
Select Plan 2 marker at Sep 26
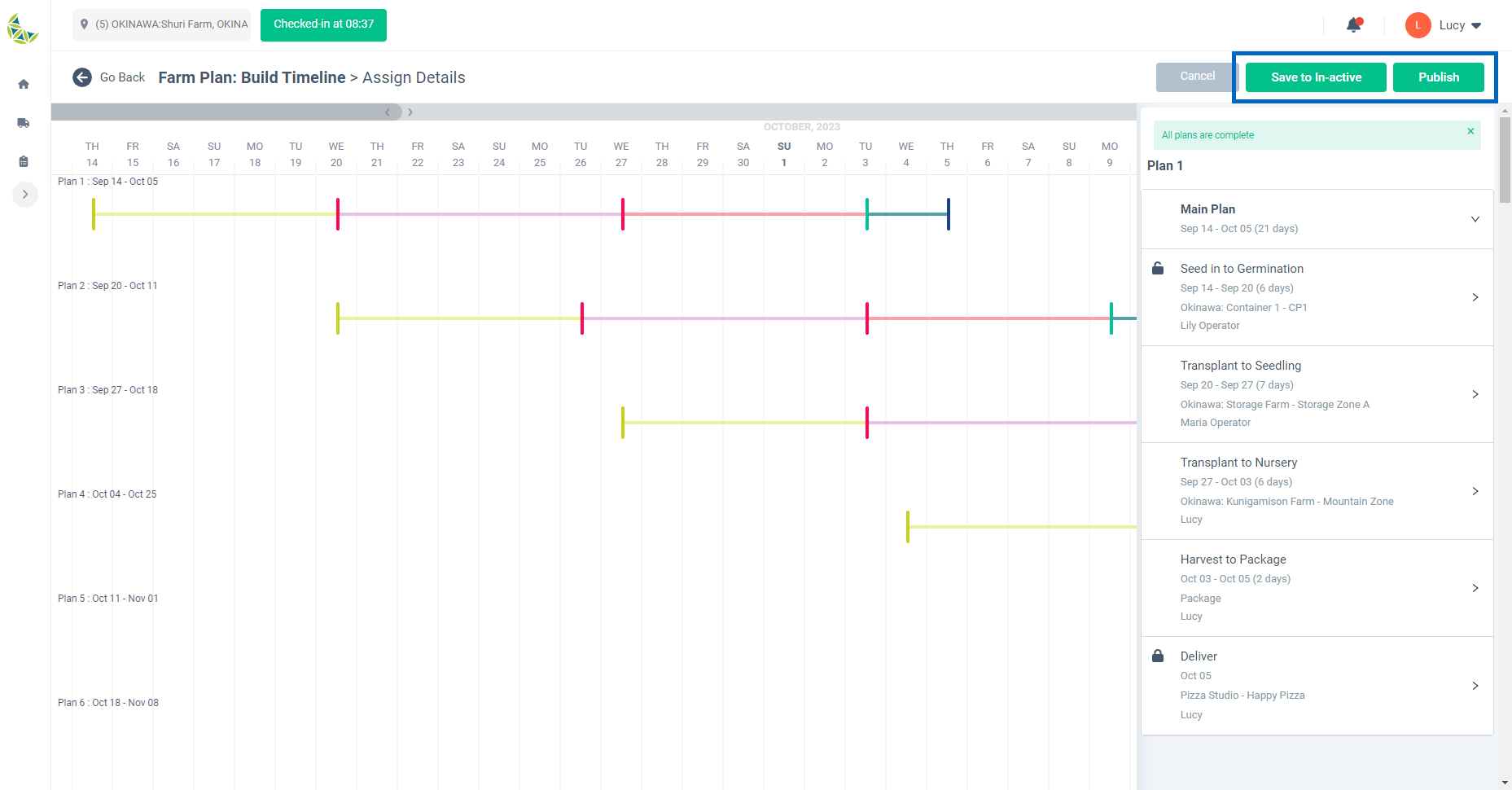pos(582,318)
